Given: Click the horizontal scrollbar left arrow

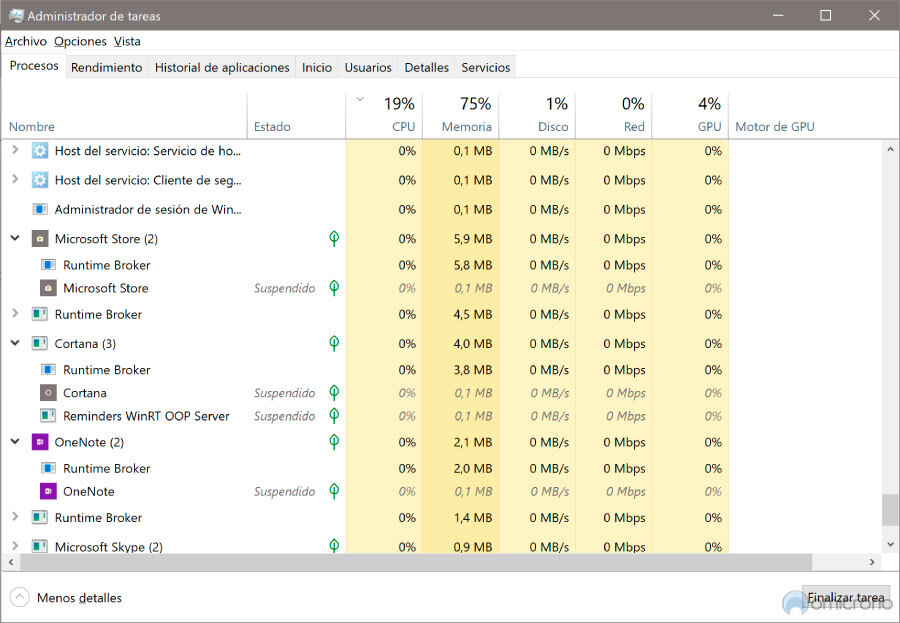Looking at the screenshot, I should pos(11,562).
